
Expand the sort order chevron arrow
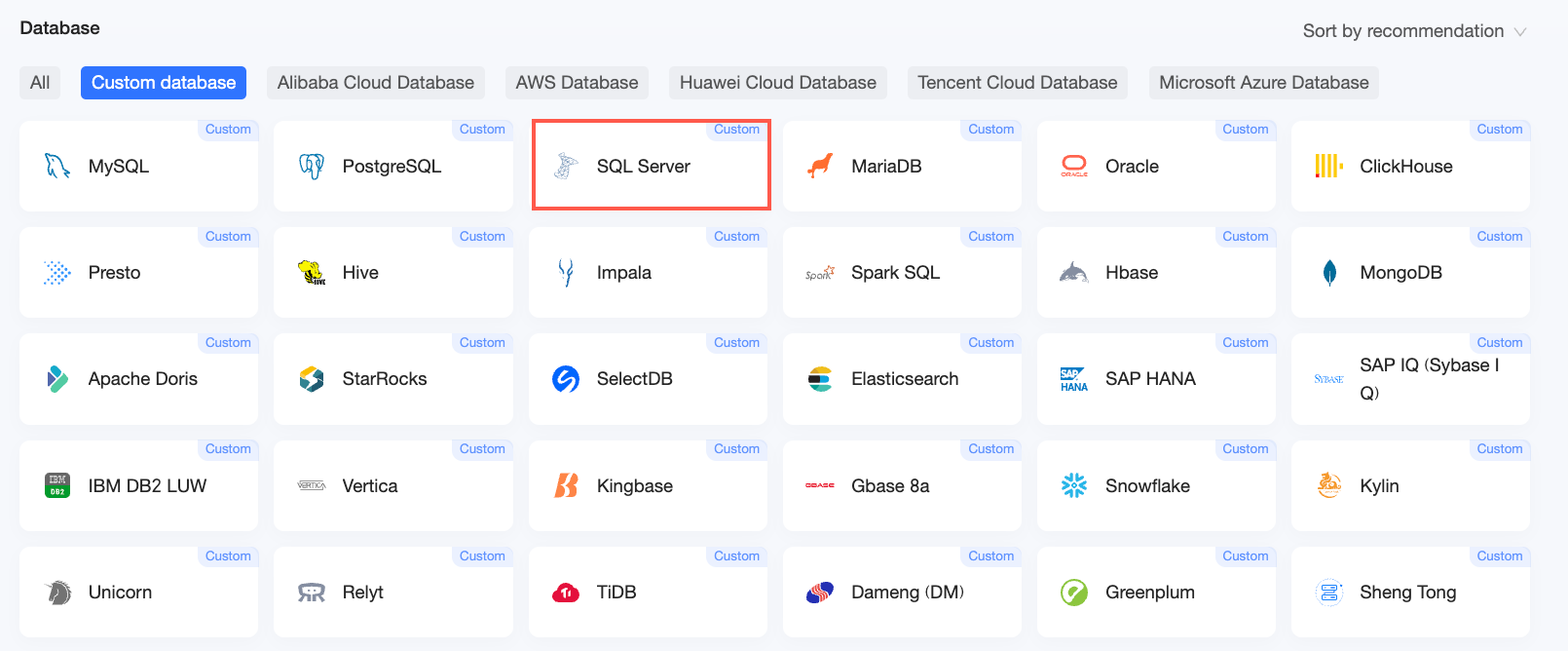point(1520,32)
